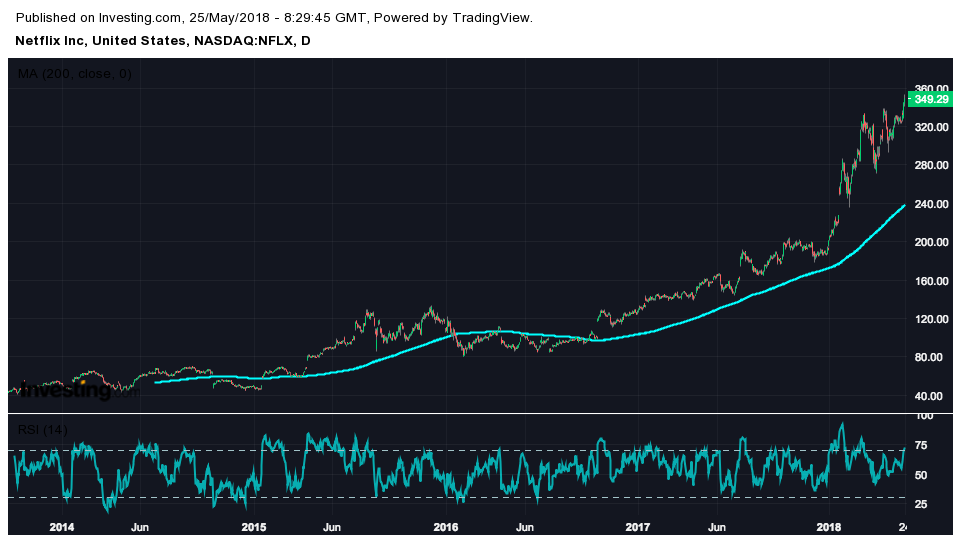Click the RSI 75 level label
The width and height of the screenshot is (960, 540).
(921, 446)
